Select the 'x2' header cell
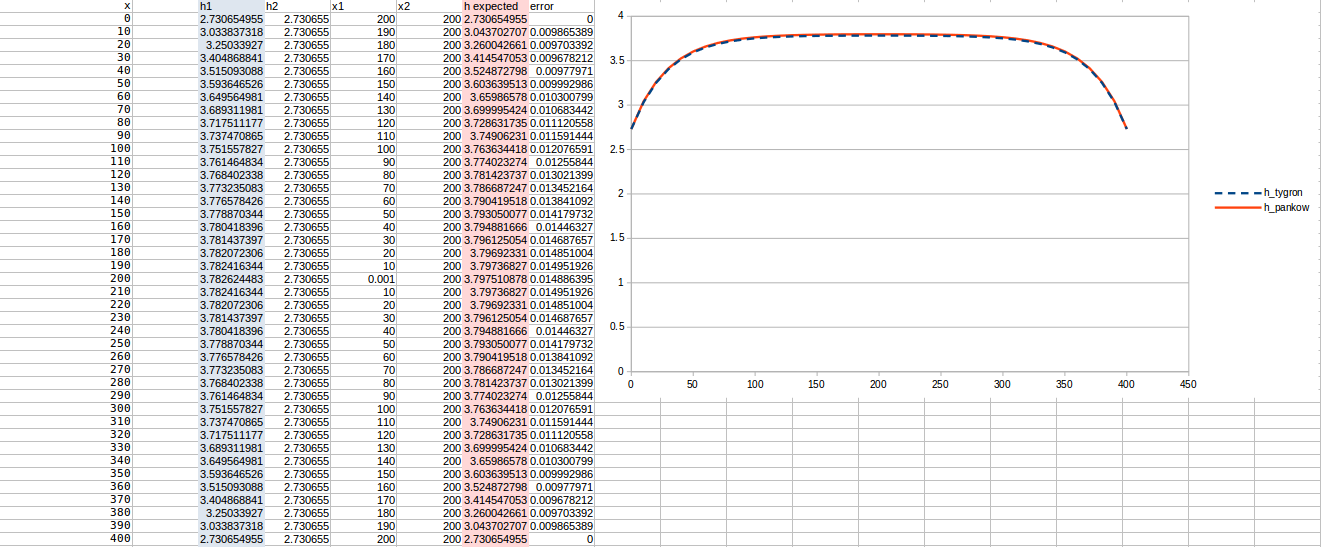Viewport: 1321px width, 547px height. click(x=429, y=6)
